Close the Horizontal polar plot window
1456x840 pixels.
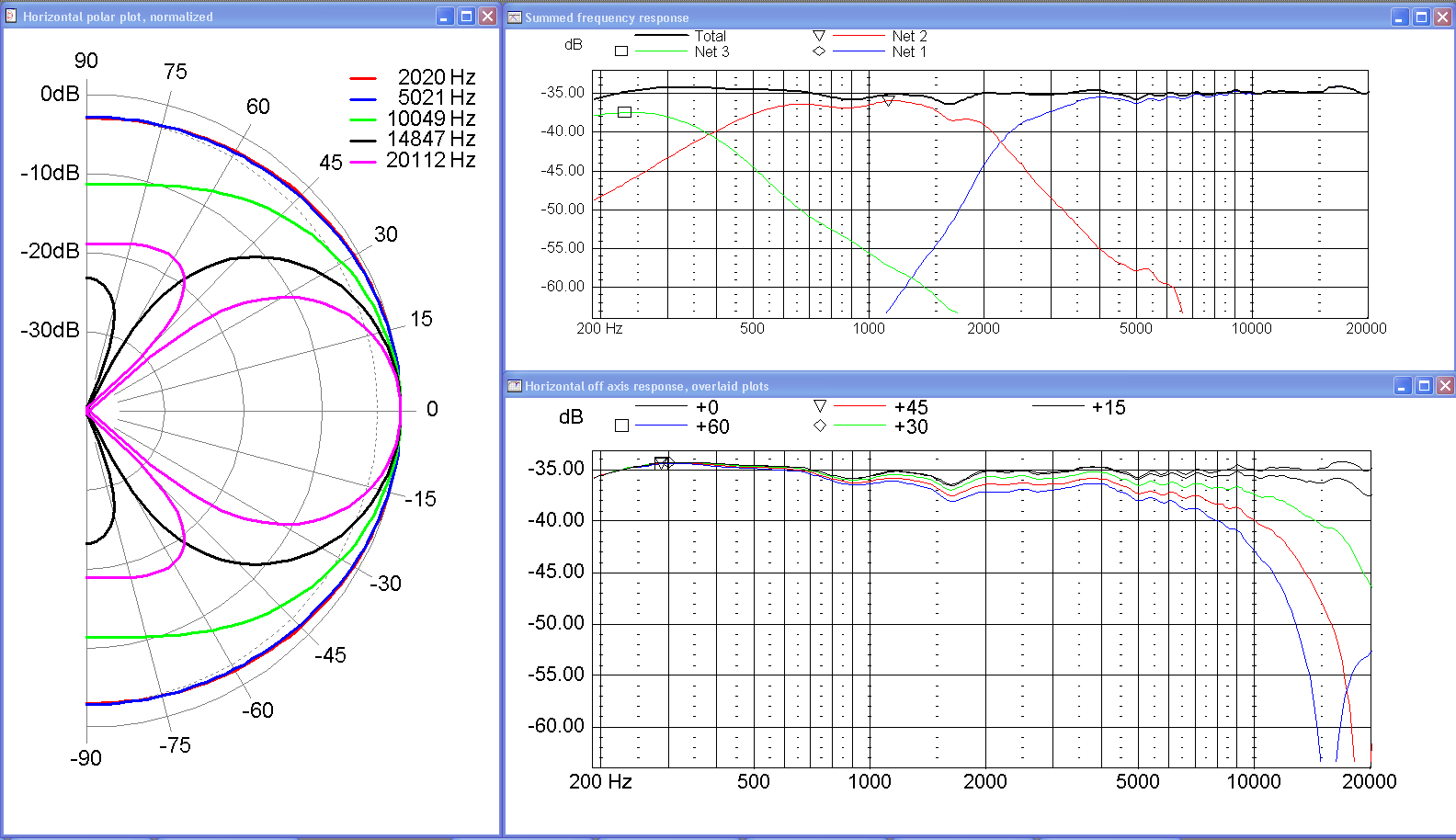click(488, 17)
